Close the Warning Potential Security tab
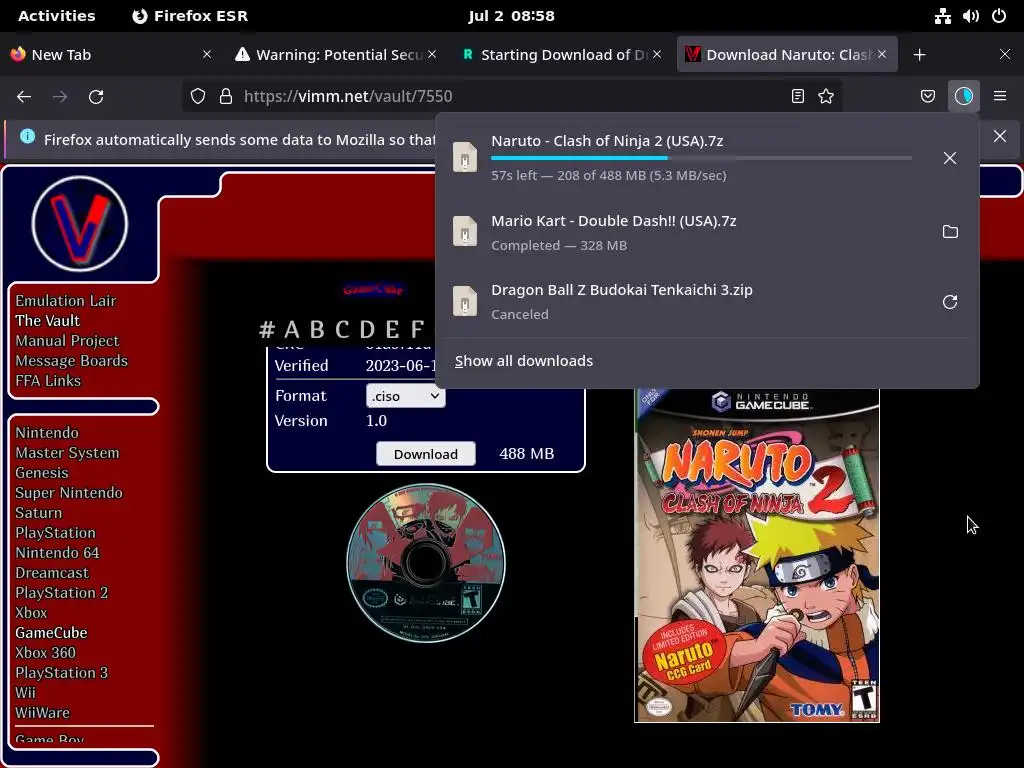This screenshot has width=1024, height=768. pos(432,54)
